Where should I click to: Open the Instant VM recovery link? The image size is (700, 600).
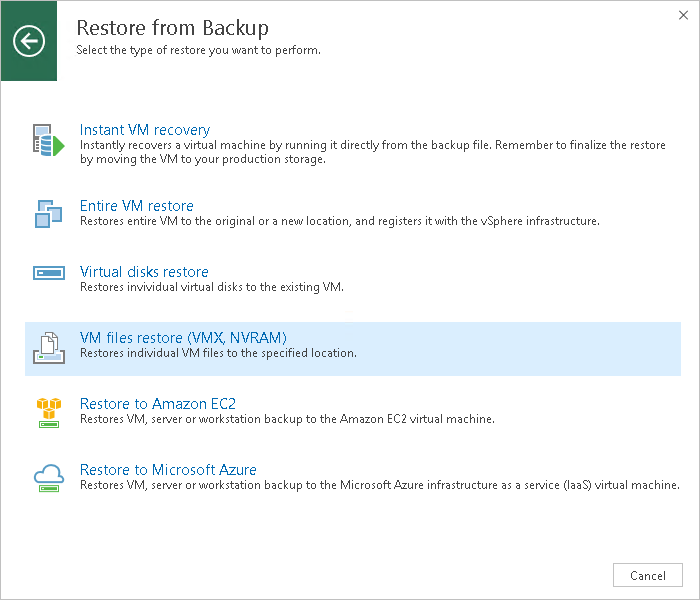tap(145, 130)
